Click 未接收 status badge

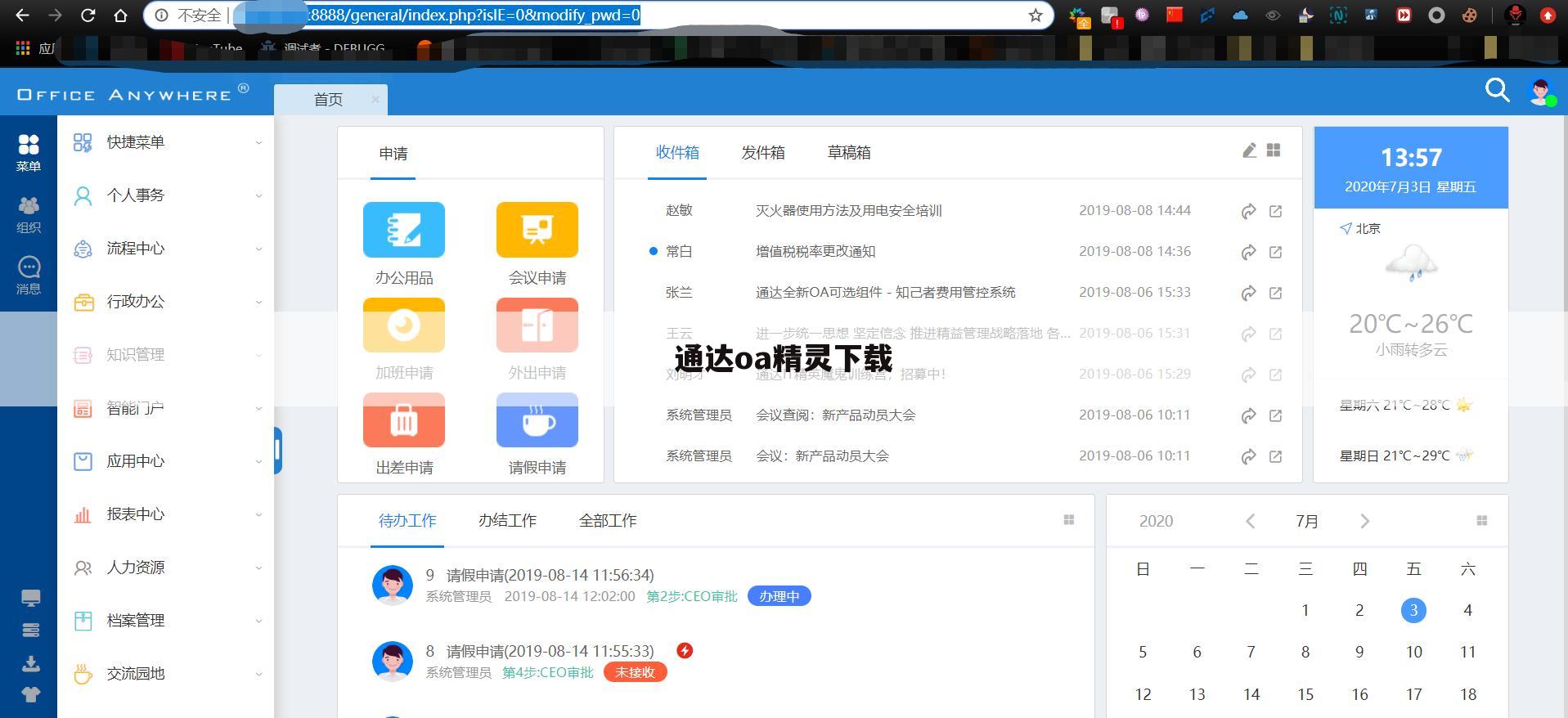[636, 672]
